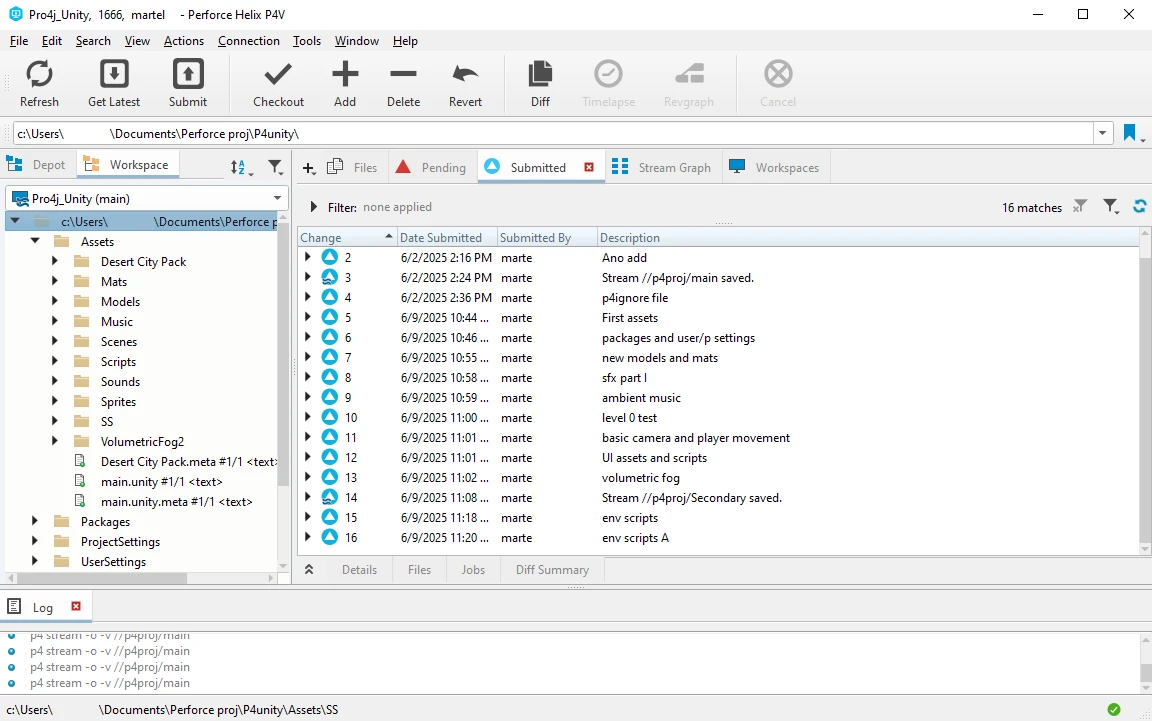Click the changelist icon for change 14

pos(330,498)
